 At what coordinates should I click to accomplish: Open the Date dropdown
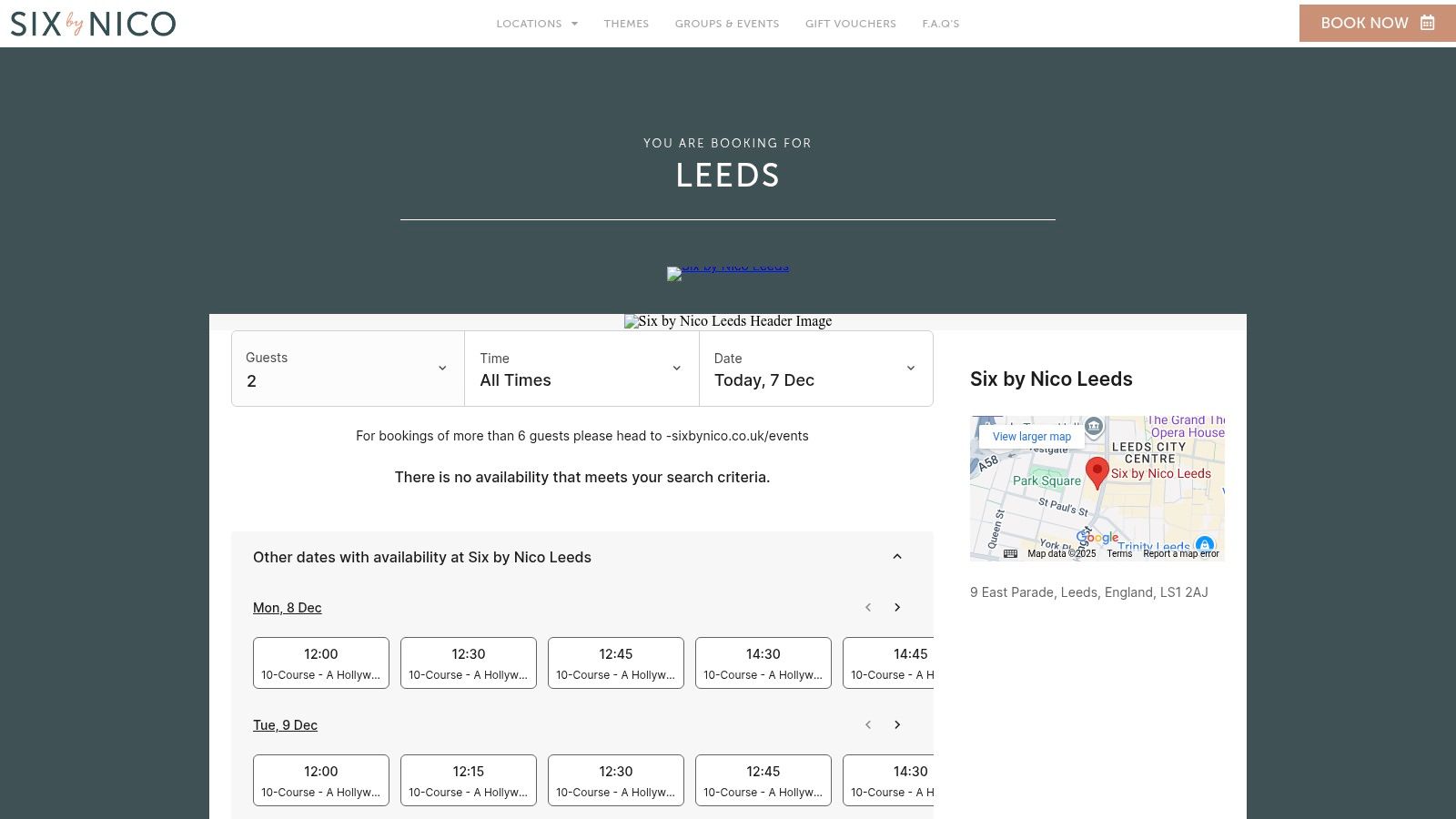pyautogui.click(x=815, y=369)
